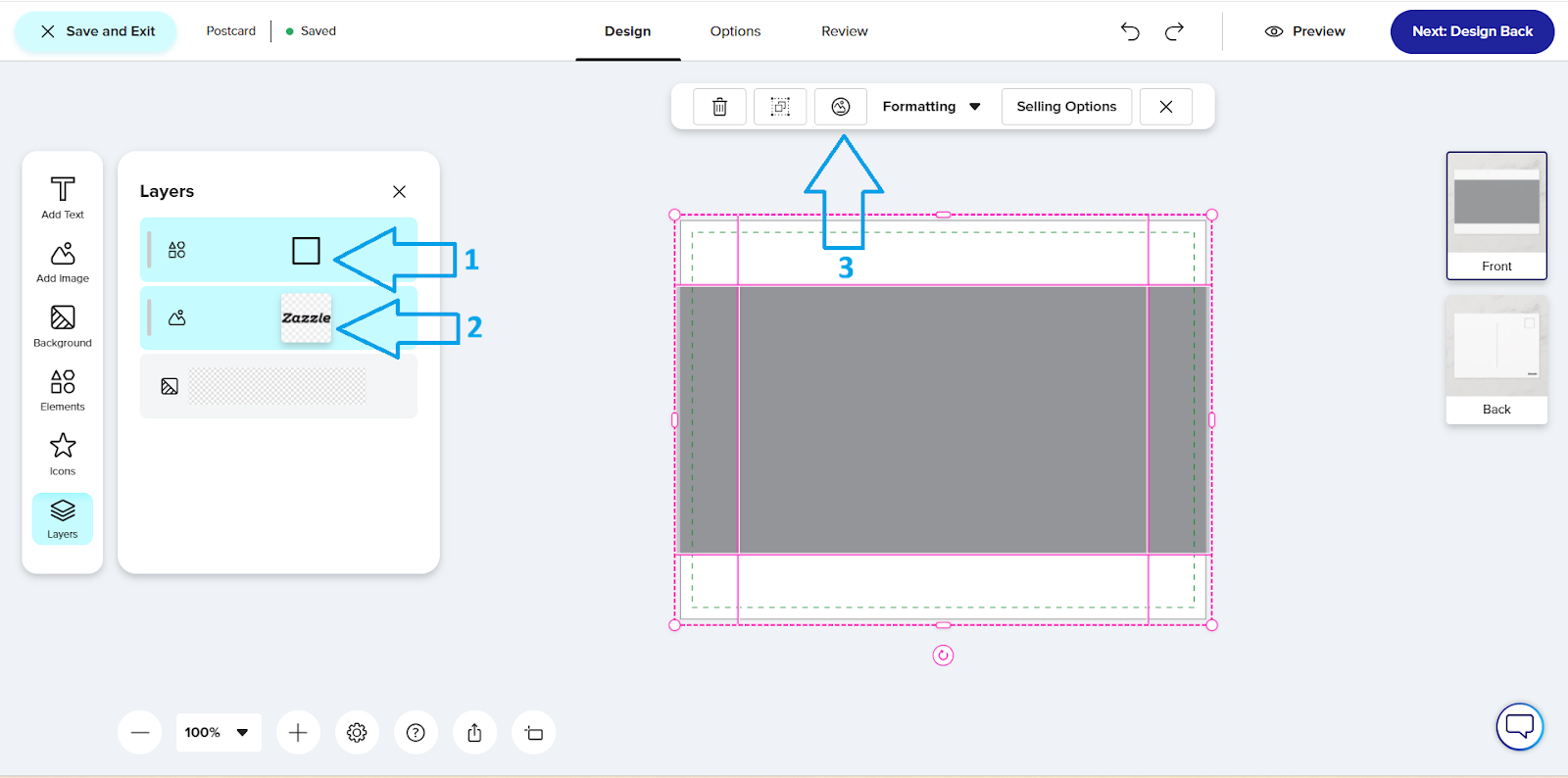1568x778 pixels.
Task: Click the undo arrow
Action: [1130, 31]
